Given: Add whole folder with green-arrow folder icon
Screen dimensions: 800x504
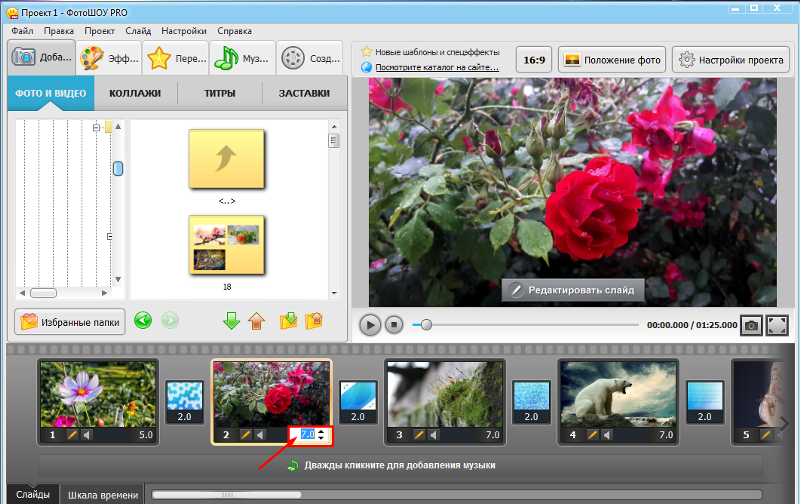Looking at the screenshot, I should [288, 321].
